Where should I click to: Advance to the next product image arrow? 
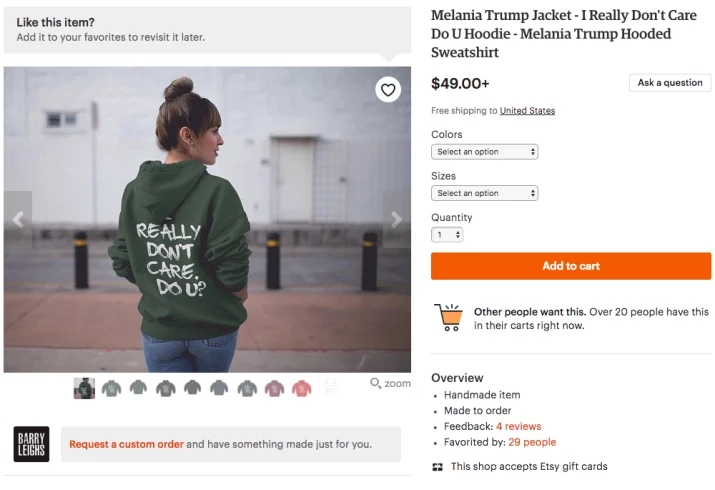point(397,219)
